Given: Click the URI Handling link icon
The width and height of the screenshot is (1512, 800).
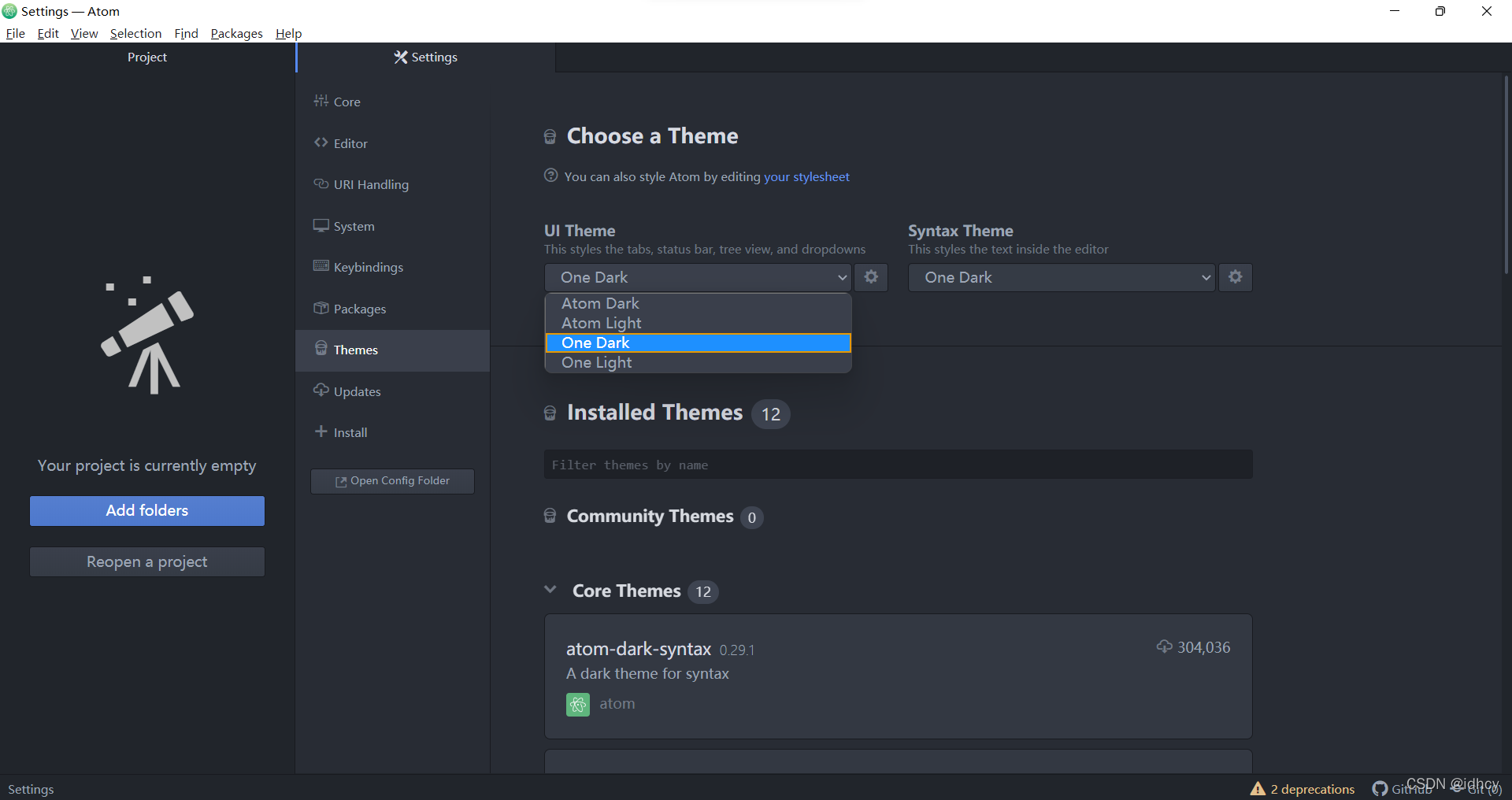Looking at the screenshot, I should [x=321, y=183].
